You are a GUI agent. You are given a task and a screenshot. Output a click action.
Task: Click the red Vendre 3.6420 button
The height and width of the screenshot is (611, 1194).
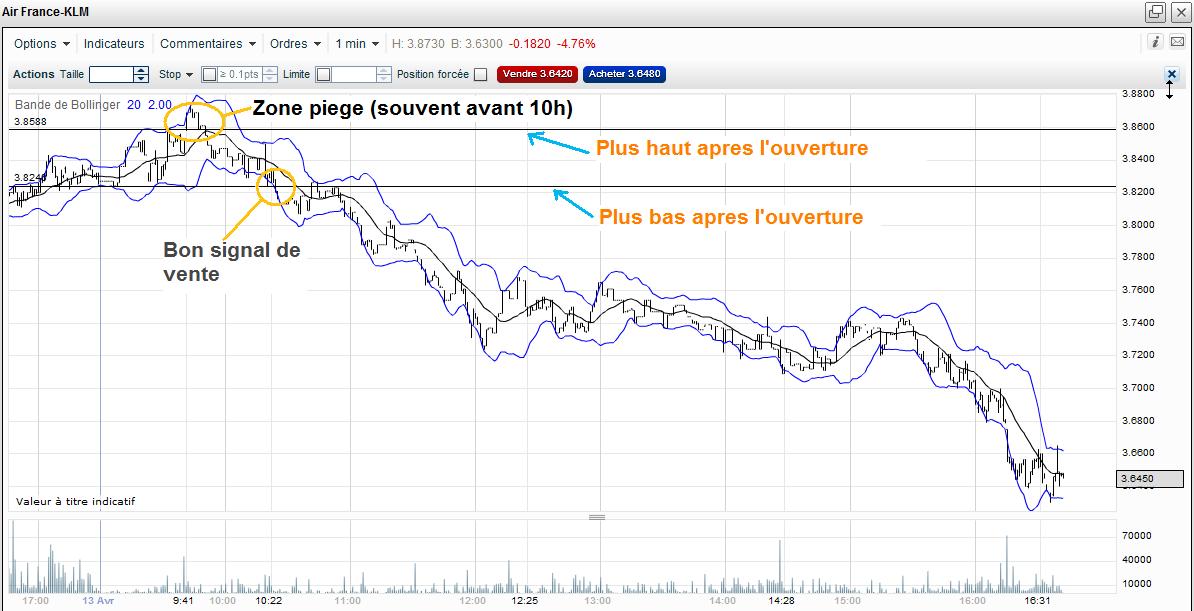click(x=537, y=74)
